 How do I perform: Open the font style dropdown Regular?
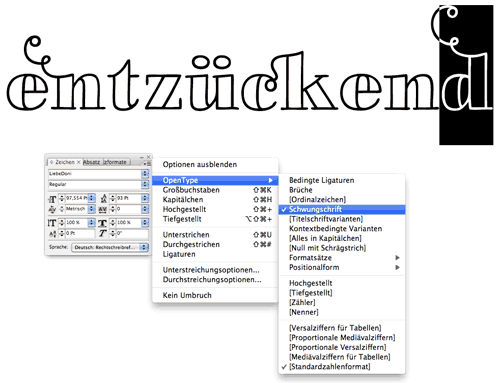[x=145, y=184]
